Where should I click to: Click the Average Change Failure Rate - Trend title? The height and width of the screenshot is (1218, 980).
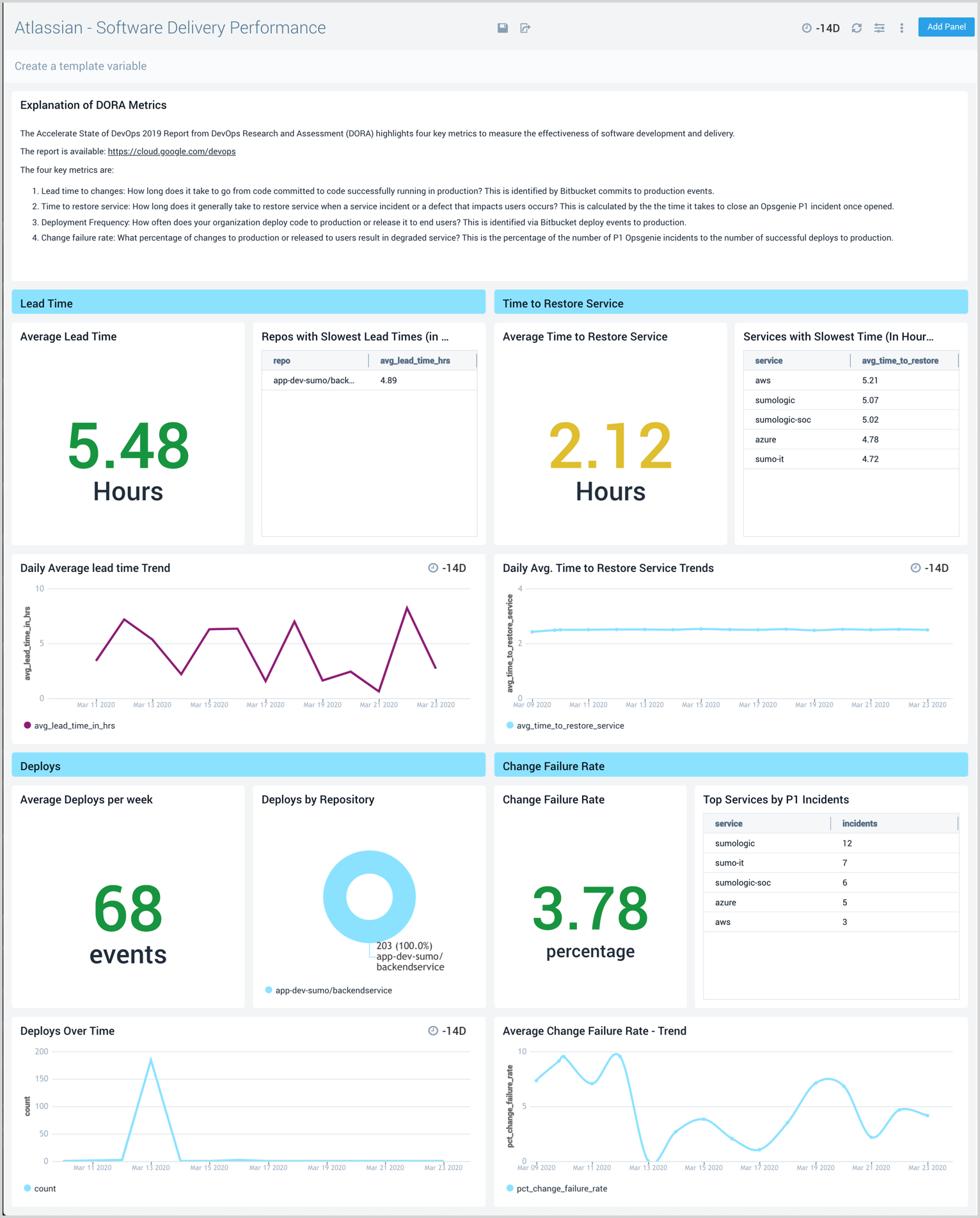(x=594, y=1031)
